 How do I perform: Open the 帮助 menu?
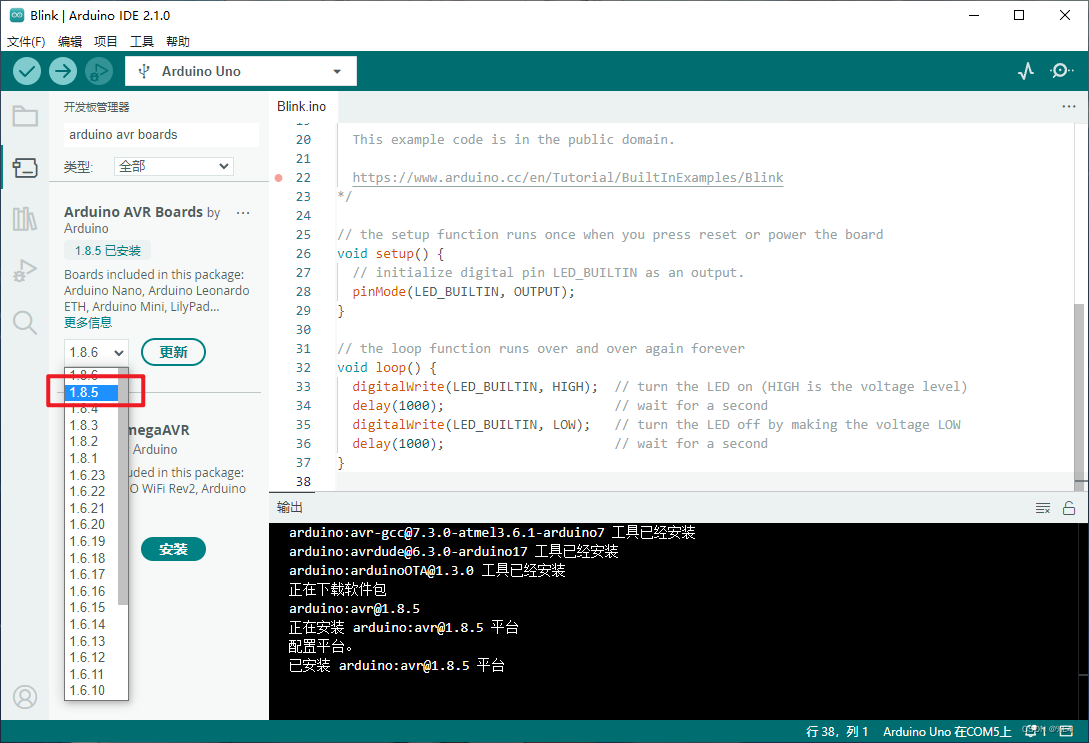(x=178, y=42)
